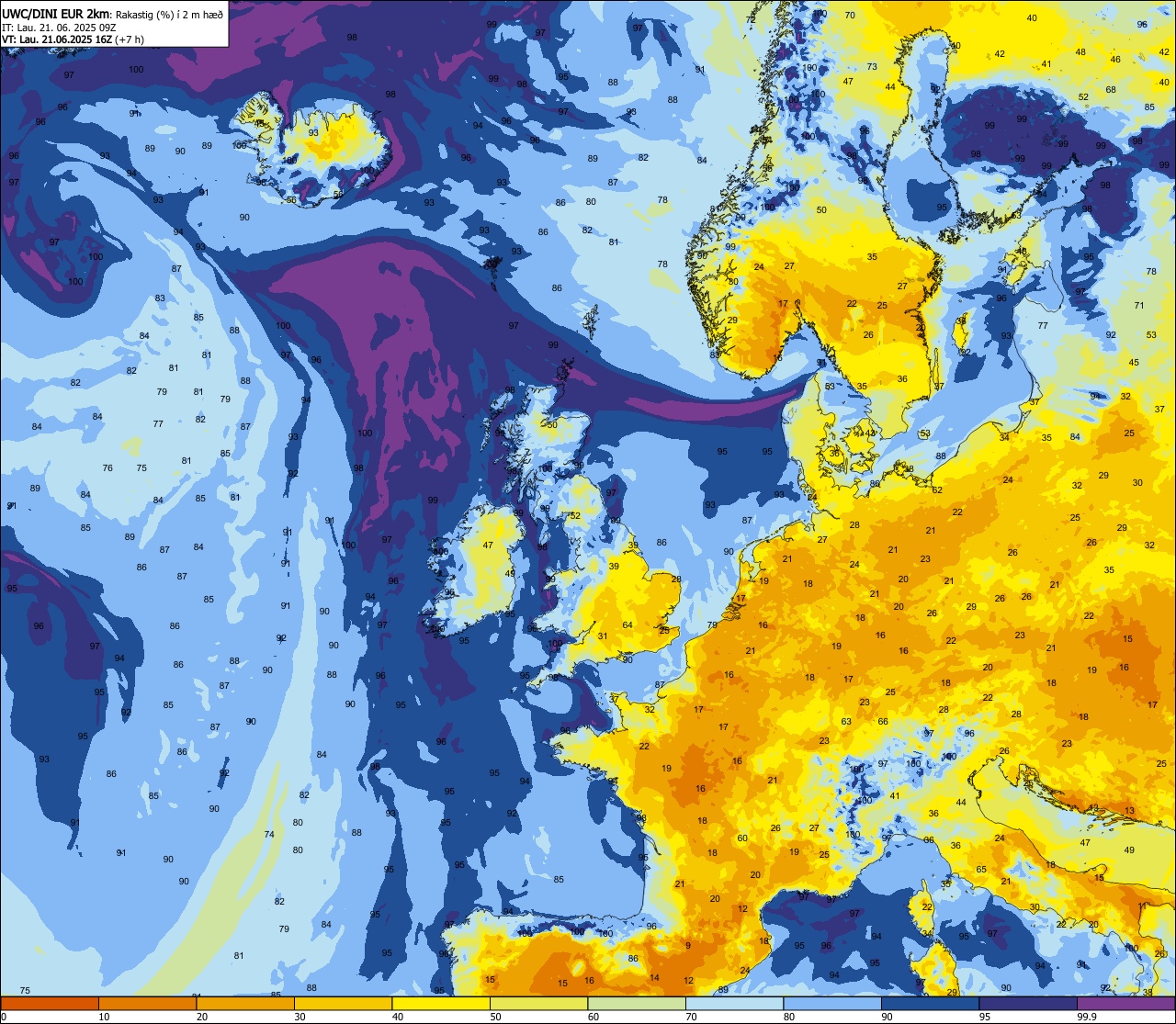Click the pale blue 70–80% legend swatch
Image resolution: width=1176 pixels, height=1024 pixels.
[x=734, y=1004]
